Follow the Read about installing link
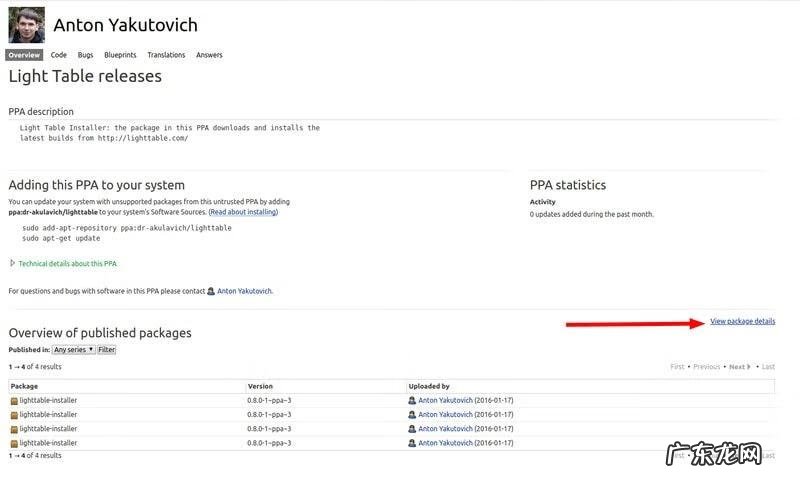Screen dimensions: 800x483 coord(243,212)
